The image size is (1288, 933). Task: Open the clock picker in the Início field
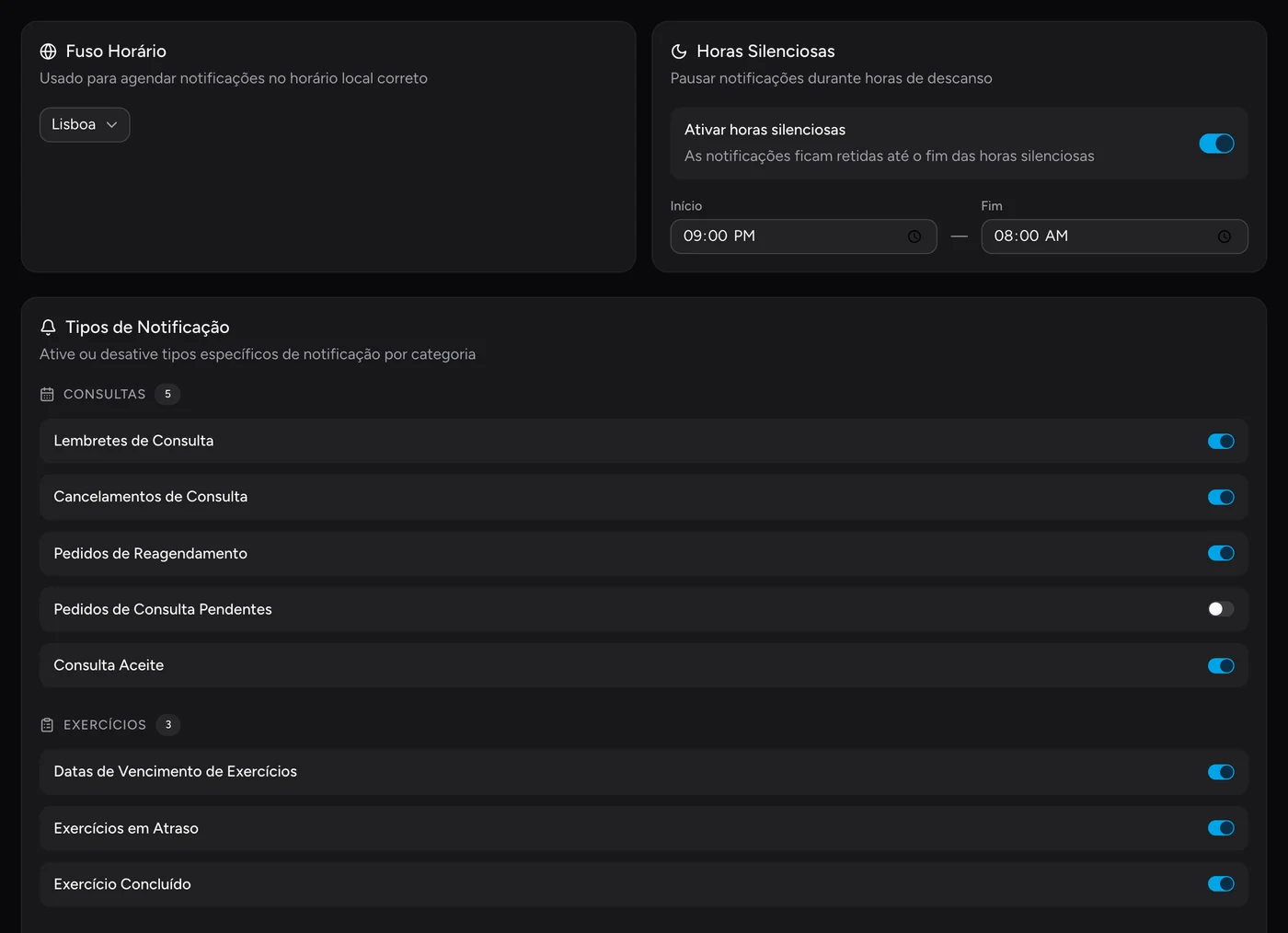[x=914, y=236]
